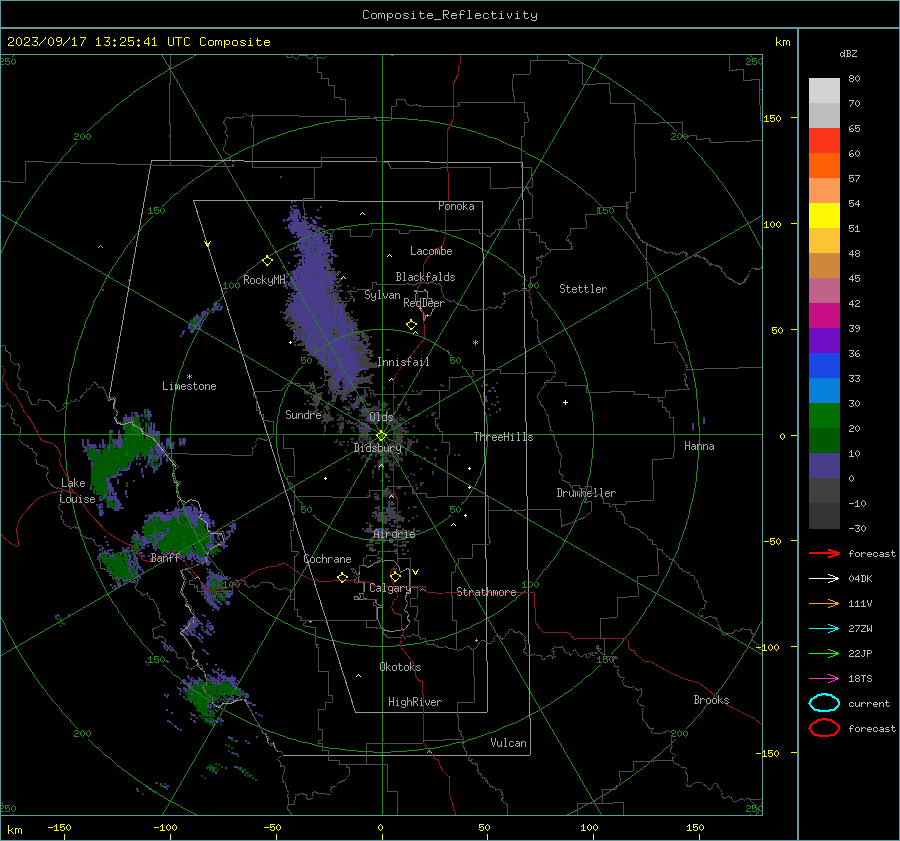Select the purple 39-36 dBZ swatch
This screenshot has height=841, width=900.
tap(824, 341)
